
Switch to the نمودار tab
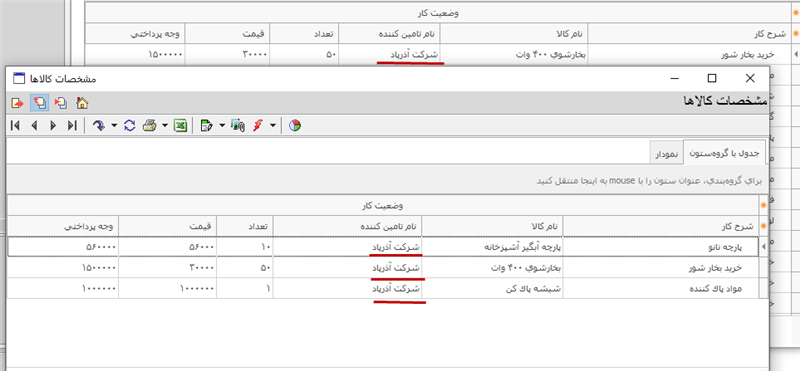click(x=666, y=154)
